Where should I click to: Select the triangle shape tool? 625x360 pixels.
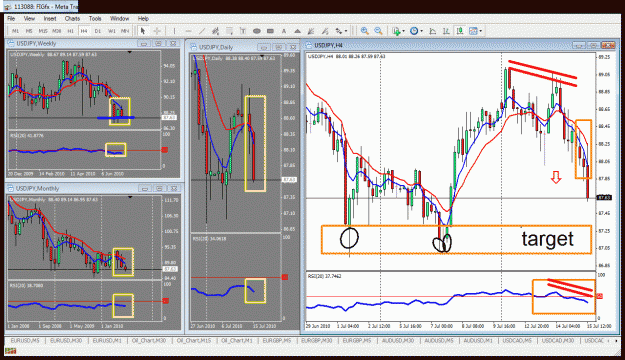click(x=297, y=31)
